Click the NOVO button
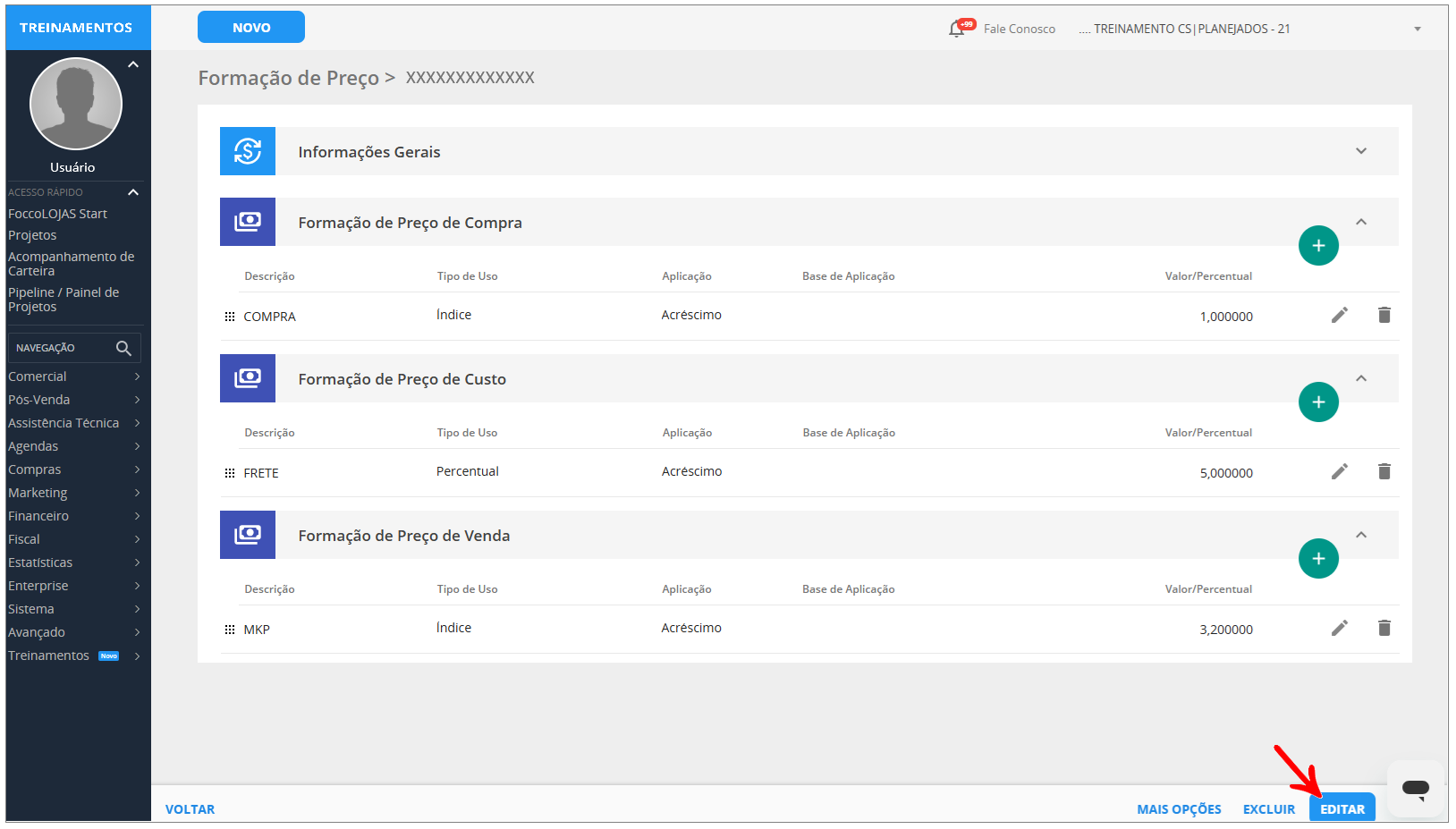 coord(250,27)
